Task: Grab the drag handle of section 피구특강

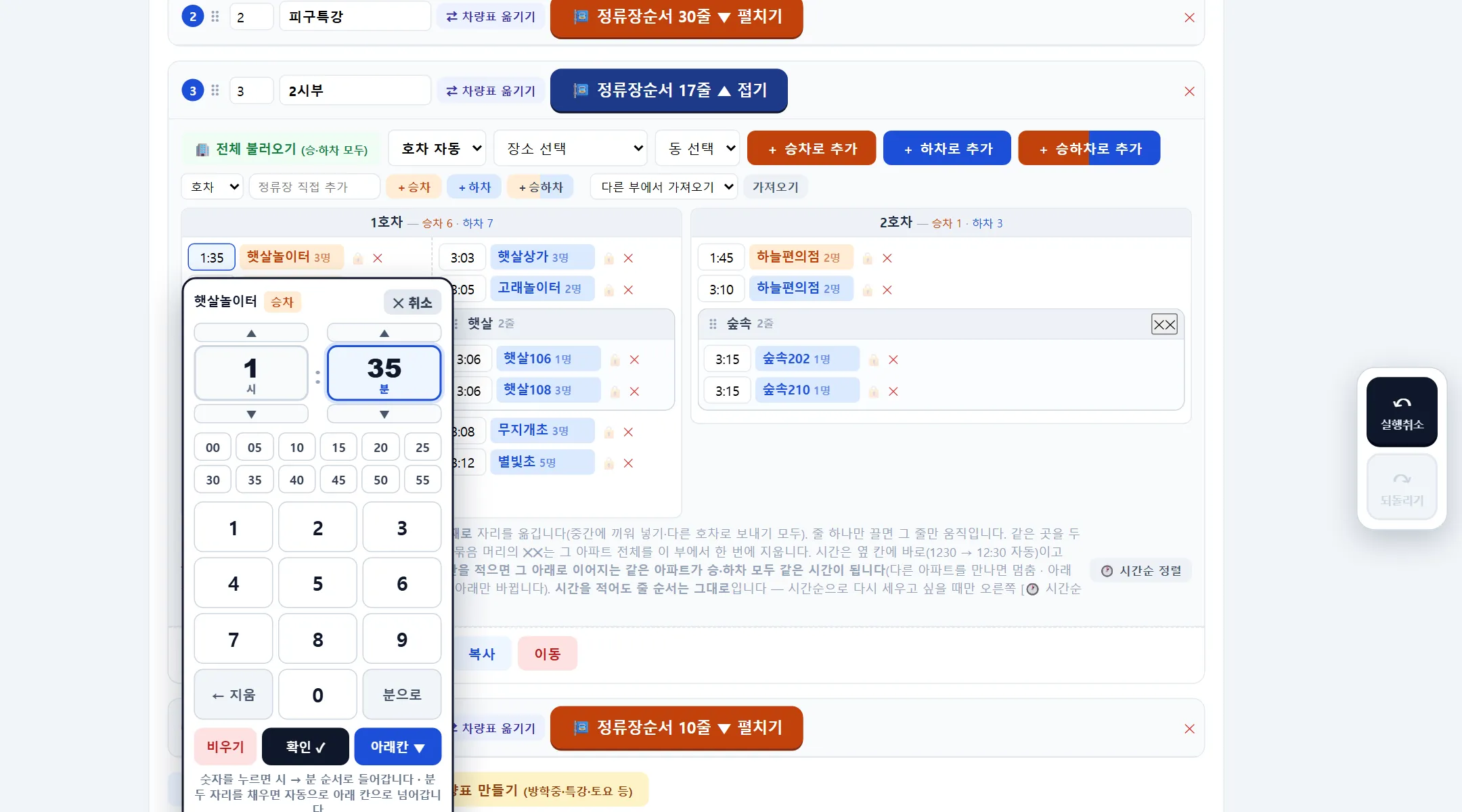Action: pos(215,16)
